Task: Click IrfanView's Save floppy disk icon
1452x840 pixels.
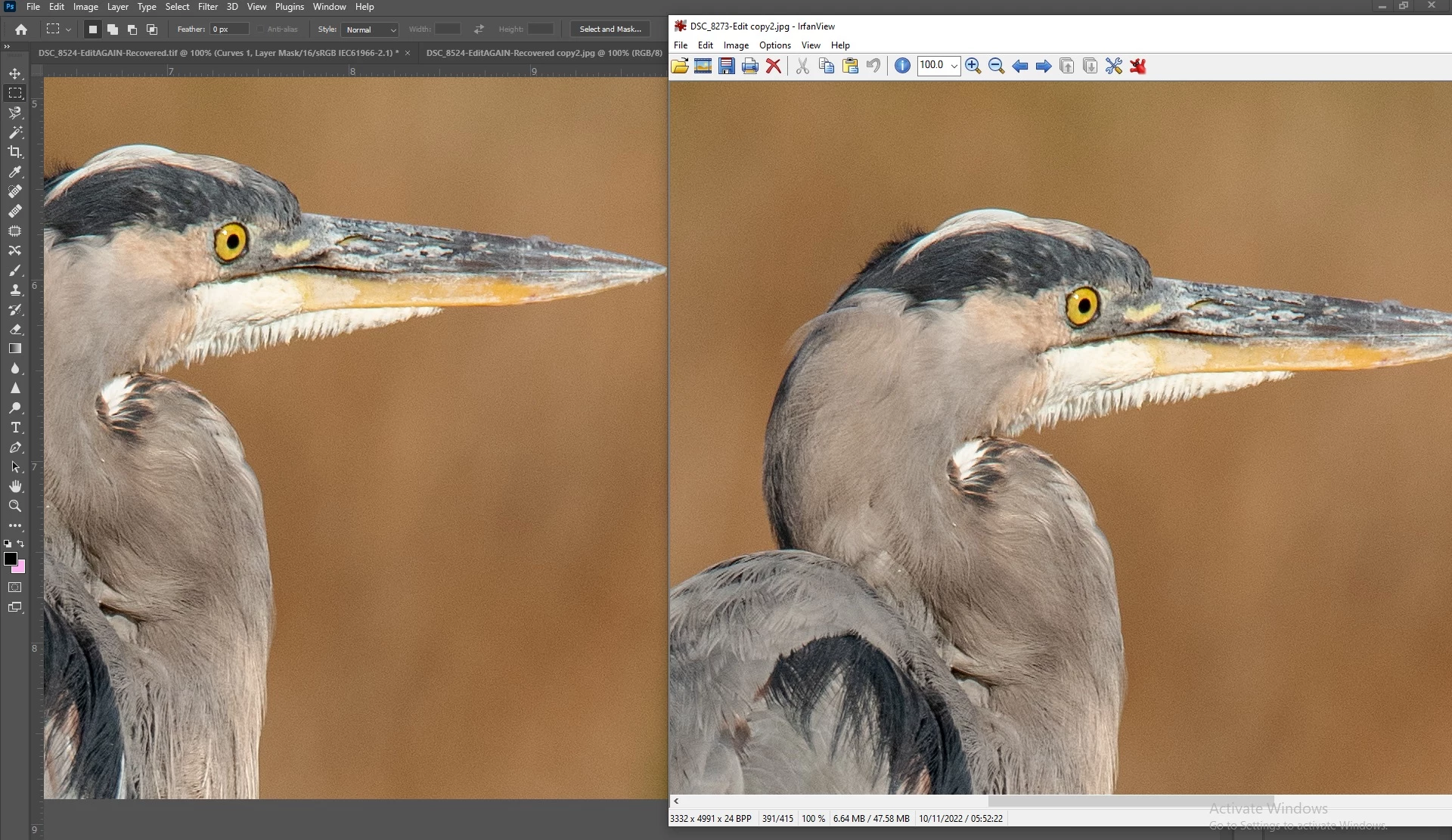Action: (726, 66)
